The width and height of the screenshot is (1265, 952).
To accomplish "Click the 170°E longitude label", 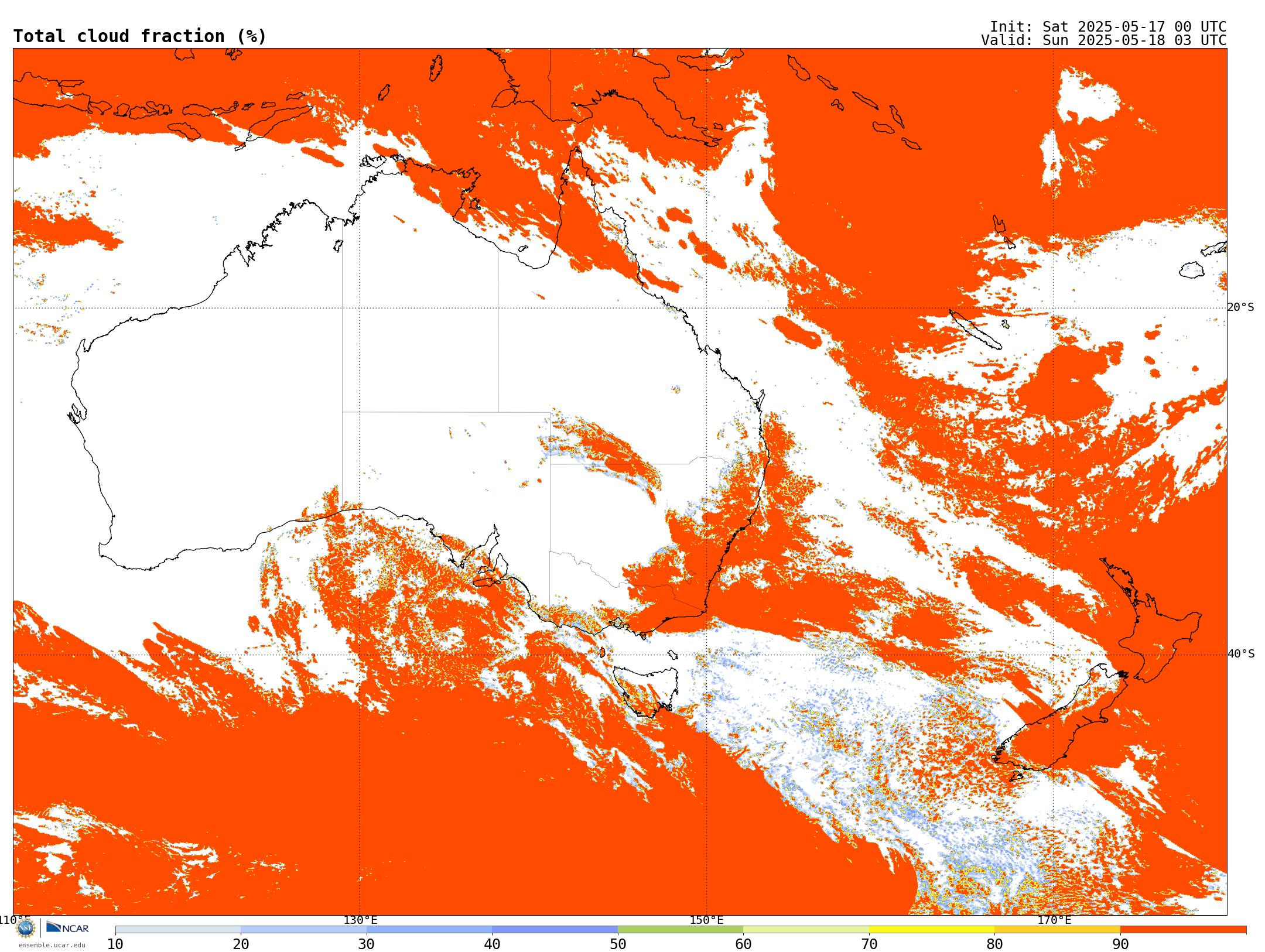I will (1054, 920).
